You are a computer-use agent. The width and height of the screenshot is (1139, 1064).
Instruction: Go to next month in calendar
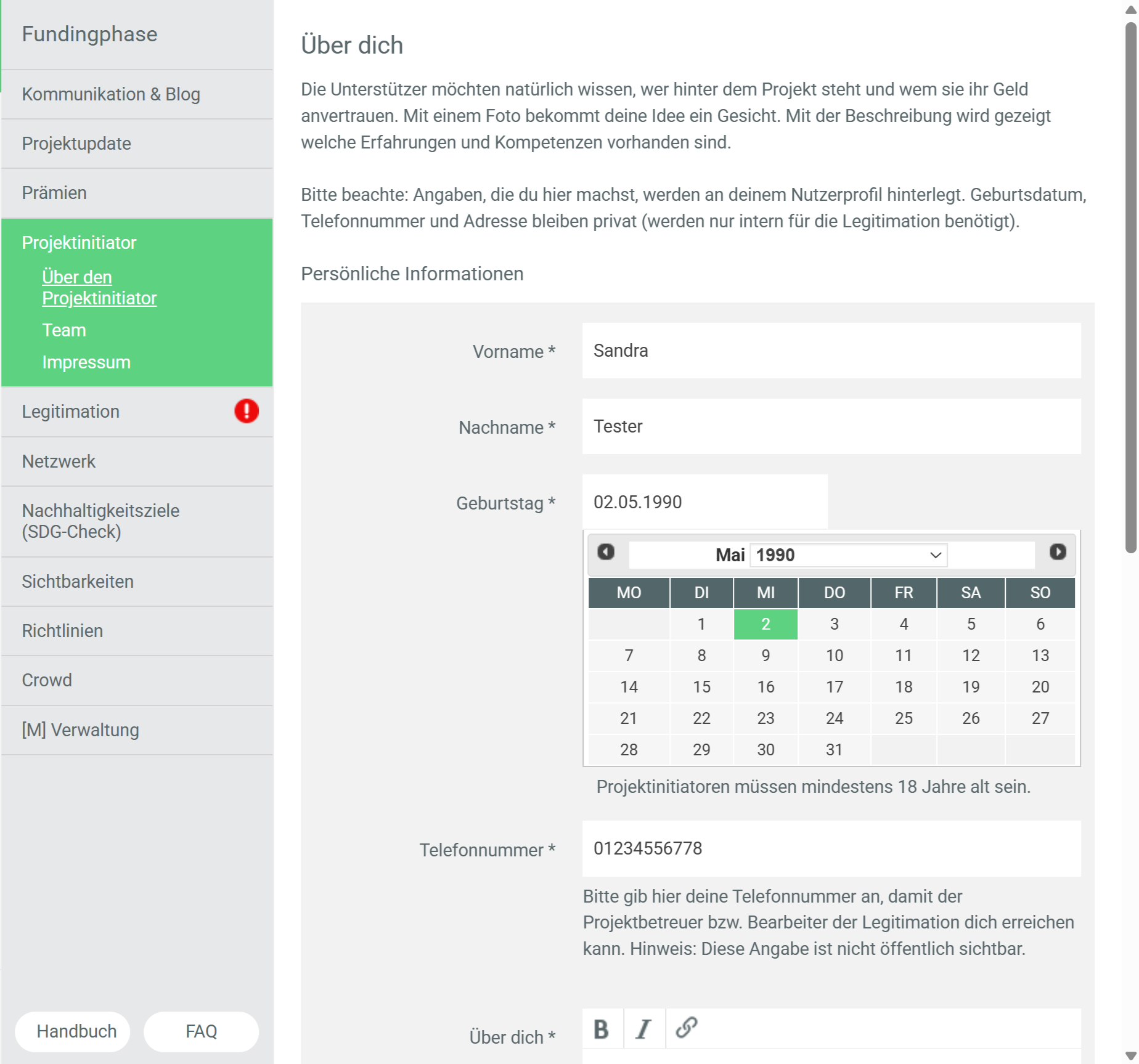coord(1058,552)
